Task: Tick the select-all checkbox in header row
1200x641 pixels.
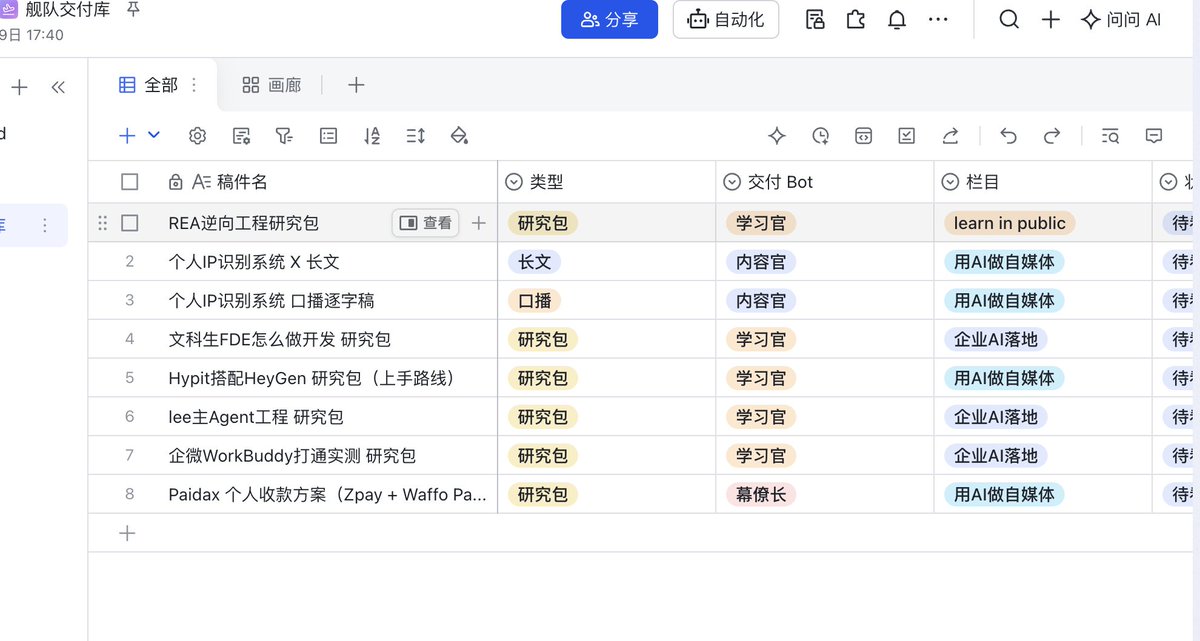Action: [x=129, y=182]
